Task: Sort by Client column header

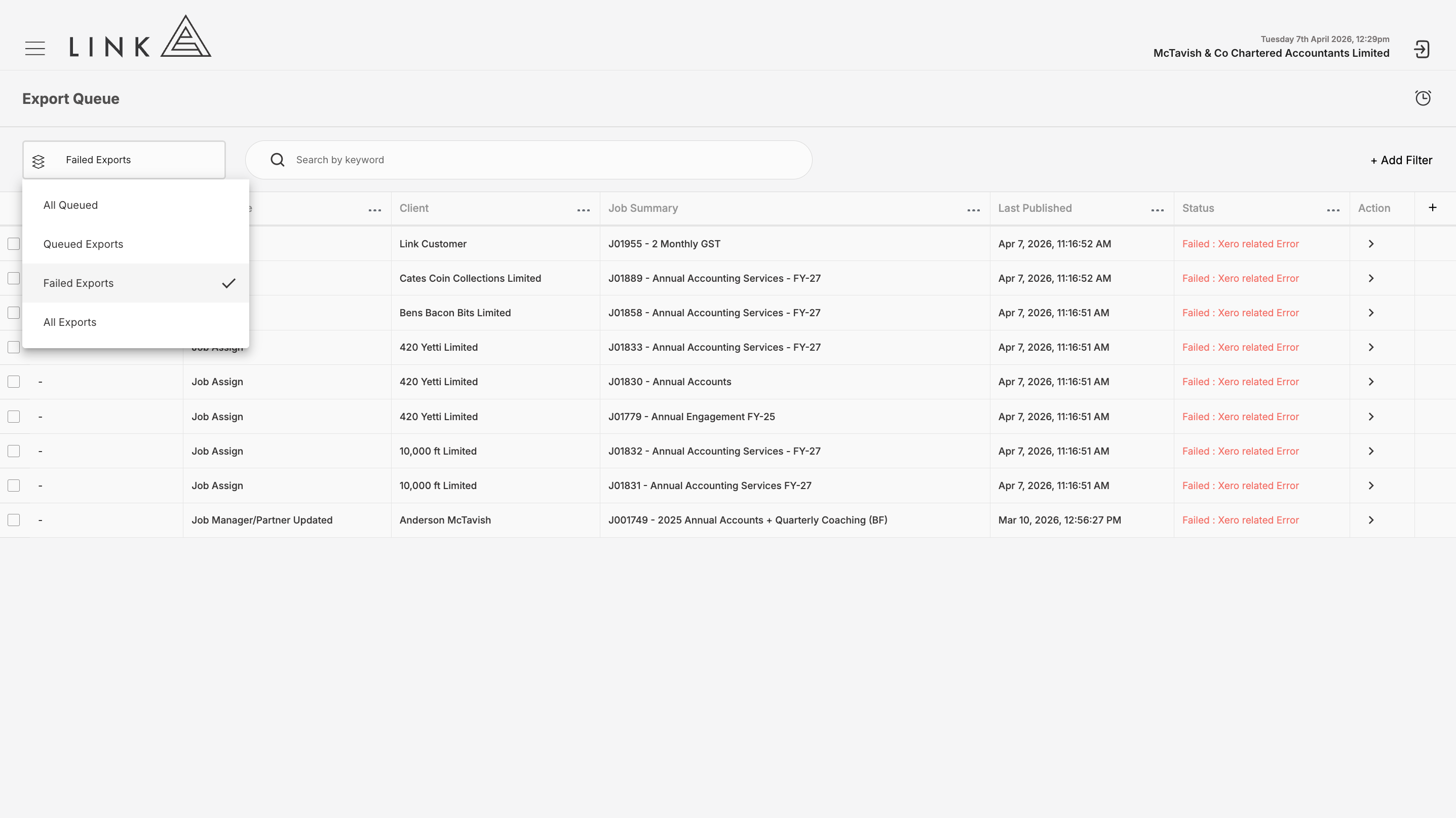Action: pyautogui.click(x=414, y=208)
